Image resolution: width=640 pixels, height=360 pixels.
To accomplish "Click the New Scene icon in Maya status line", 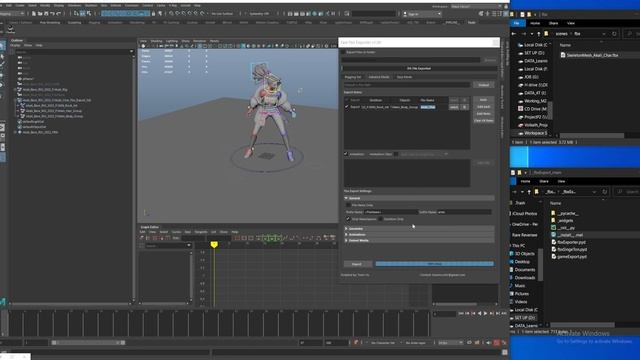I will (34, 13).
